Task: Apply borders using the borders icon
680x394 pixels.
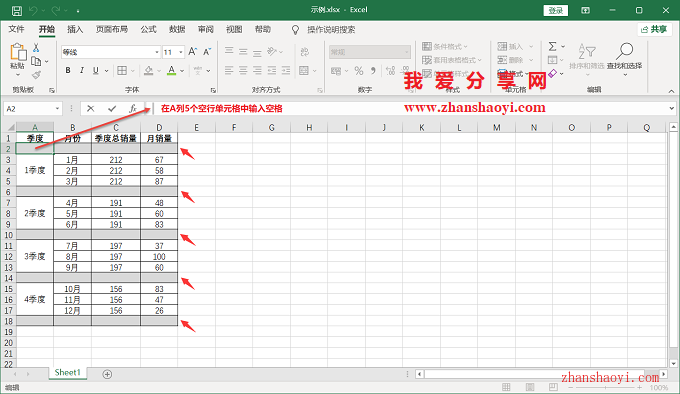Action: point(122,70)
